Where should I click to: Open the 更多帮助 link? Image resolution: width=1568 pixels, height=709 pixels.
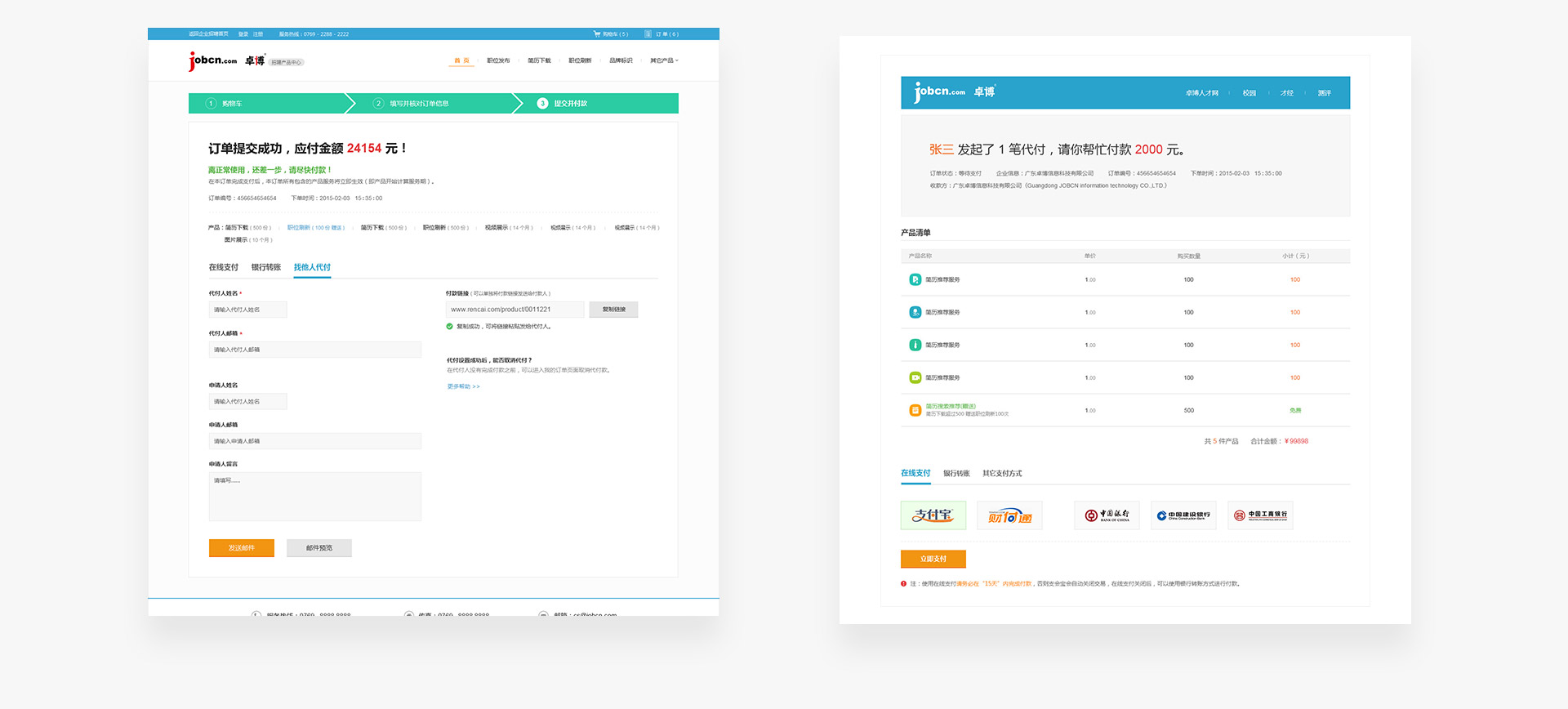coord(463,386)
